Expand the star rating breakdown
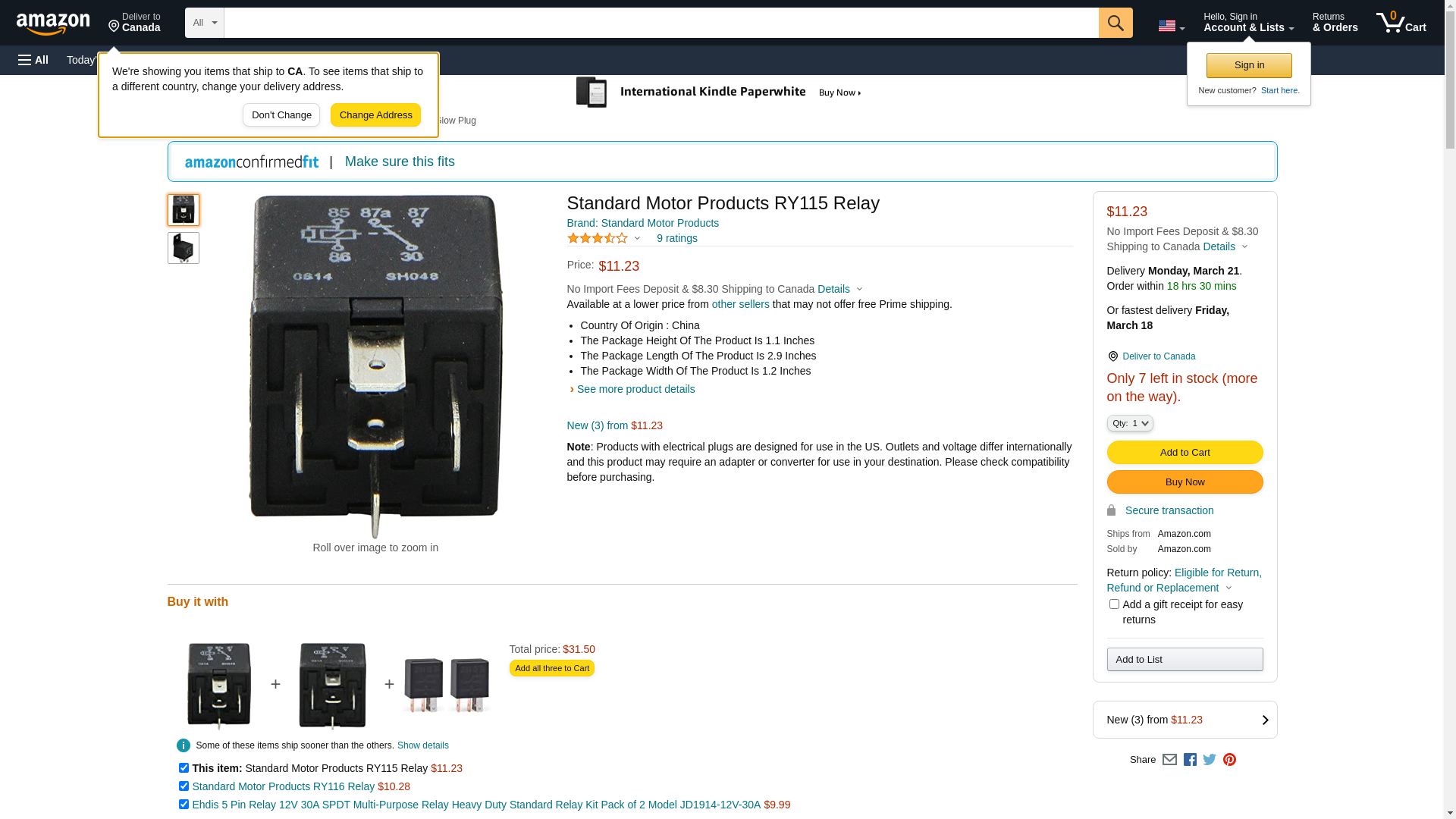The height and width of the screenshot is (819, 1456). pos(604,238)
